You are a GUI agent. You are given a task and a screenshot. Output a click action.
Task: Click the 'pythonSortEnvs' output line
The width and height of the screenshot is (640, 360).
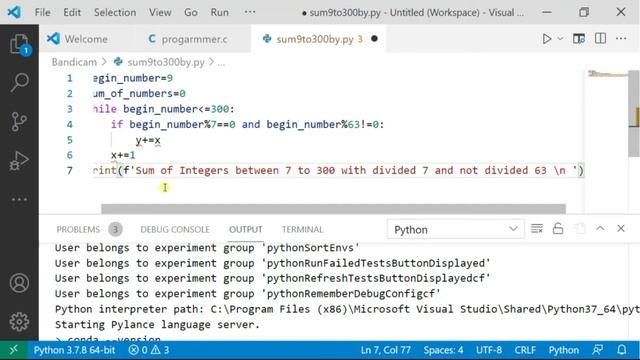point(207,248)
